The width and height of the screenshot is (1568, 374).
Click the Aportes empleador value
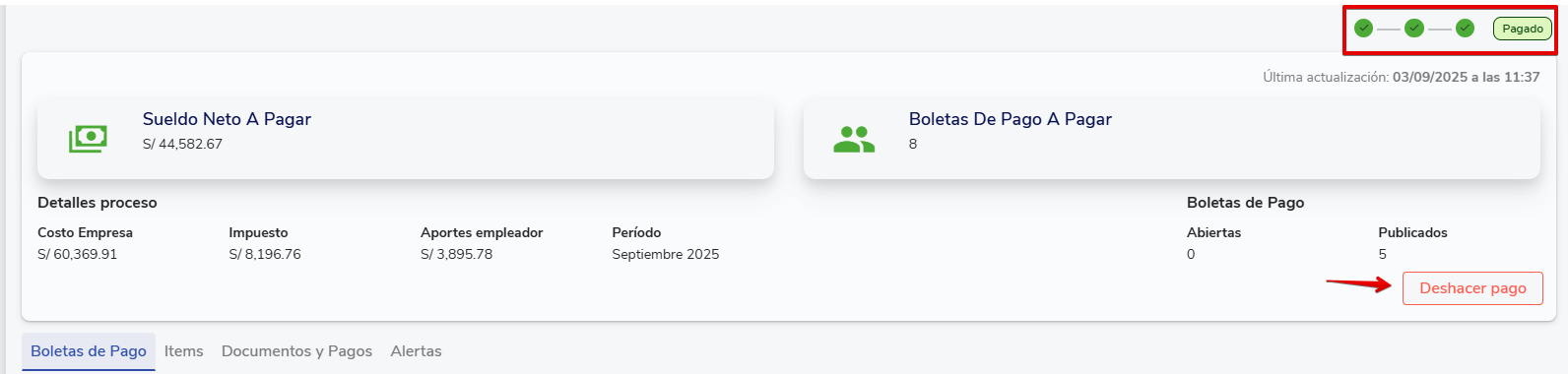click(456, 254)
